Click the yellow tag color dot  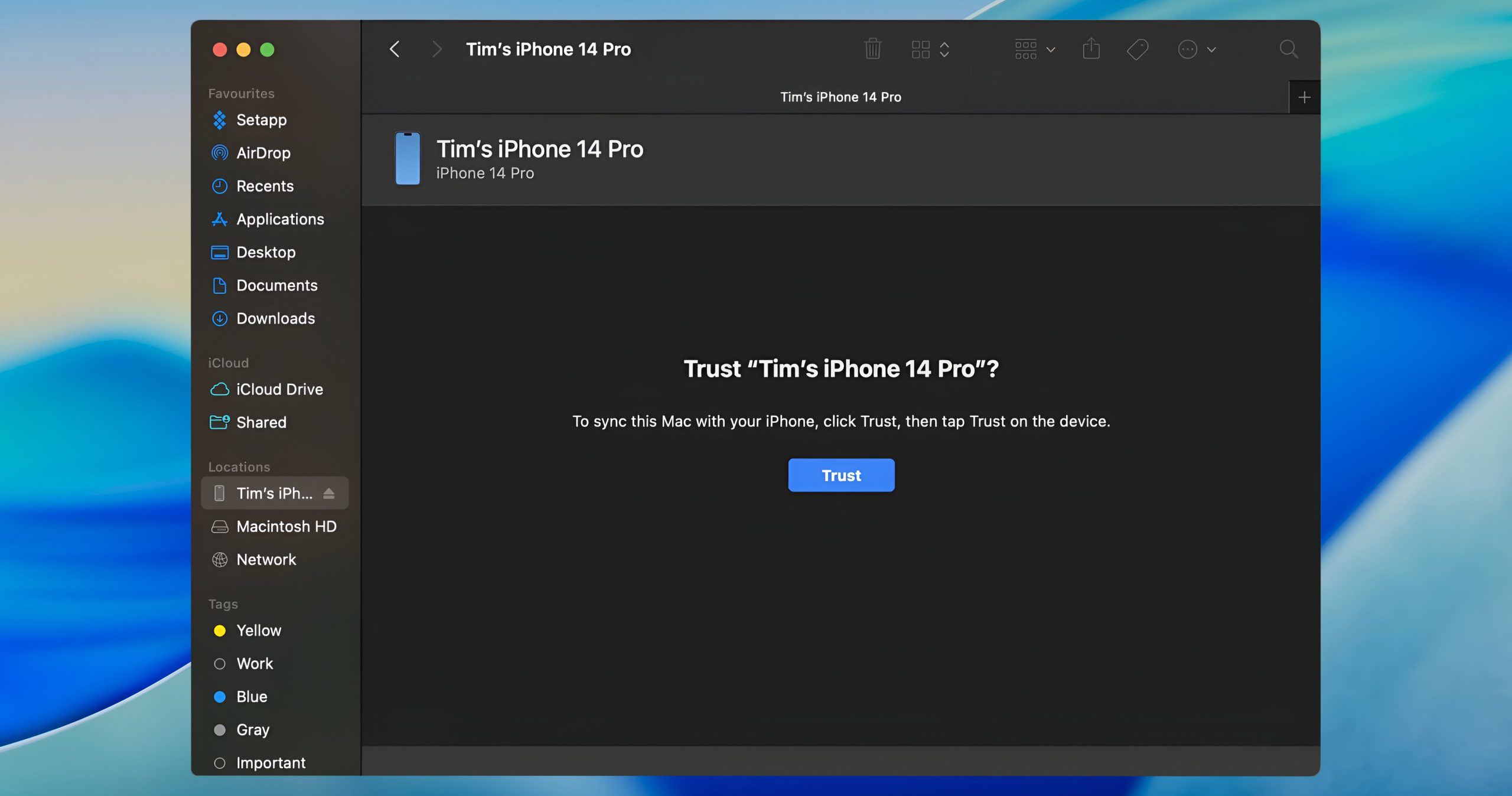pyautogui.click(x=220, y=631)
